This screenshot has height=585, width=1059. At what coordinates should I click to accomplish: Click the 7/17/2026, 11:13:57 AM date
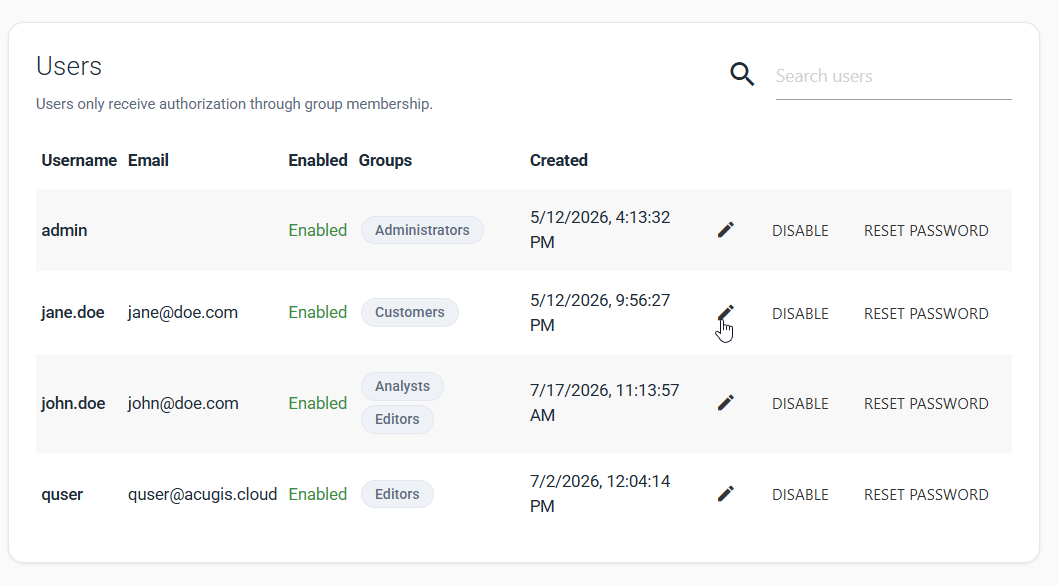click(604, 403)
